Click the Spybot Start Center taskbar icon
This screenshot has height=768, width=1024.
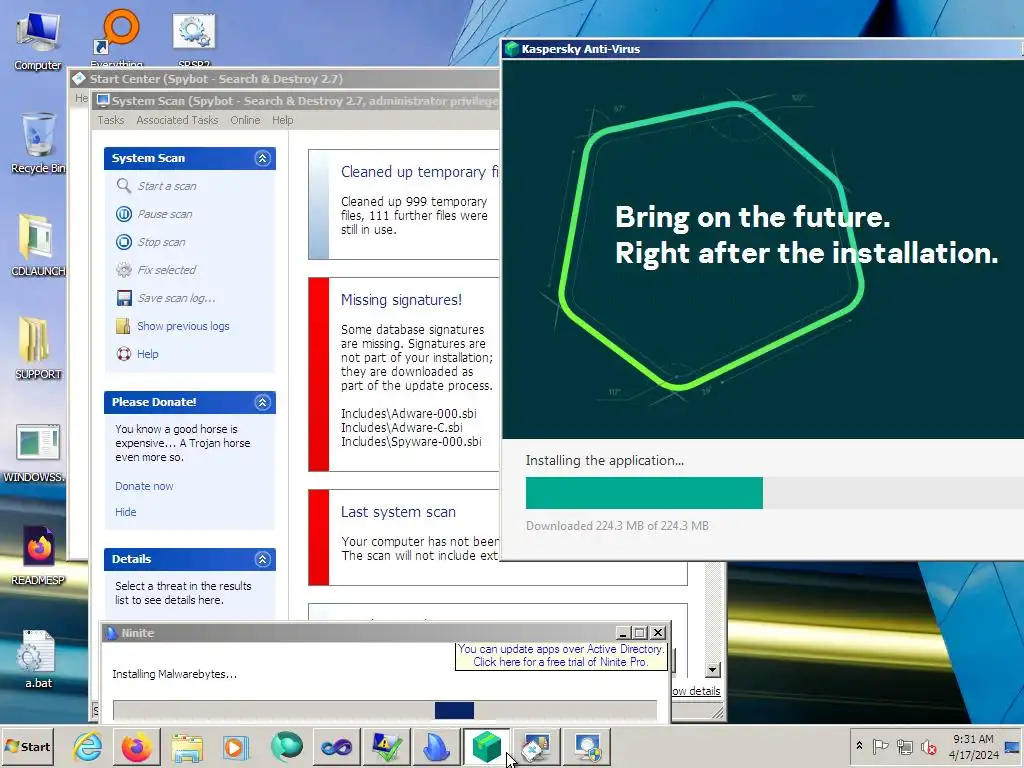(x=536, y=746)
